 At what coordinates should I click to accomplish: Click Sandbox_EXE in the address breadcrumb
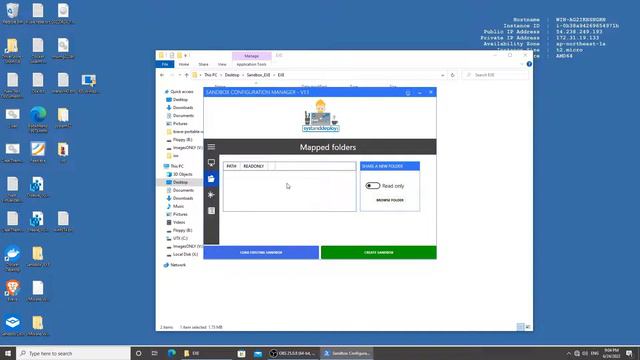tap(258, 75)
